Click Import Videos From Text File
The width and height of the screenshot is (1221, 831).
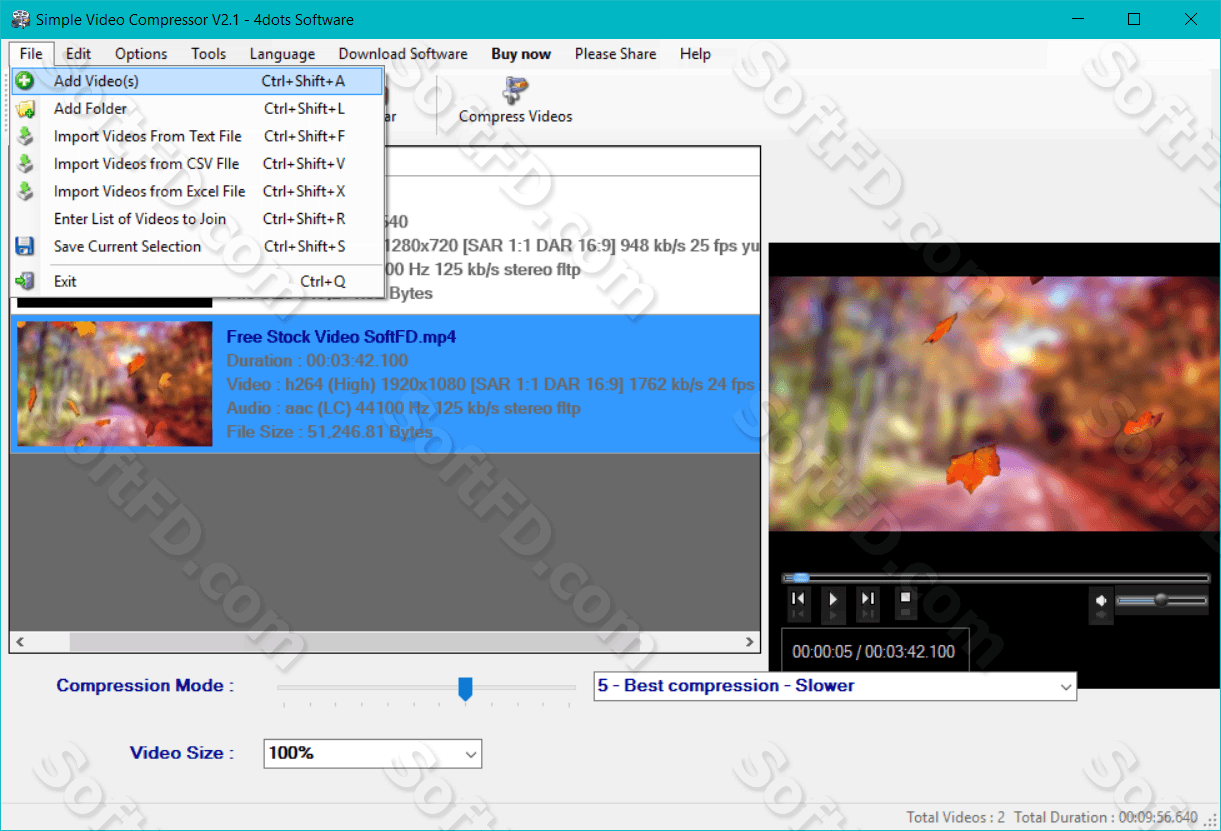[x=197, y=136]
